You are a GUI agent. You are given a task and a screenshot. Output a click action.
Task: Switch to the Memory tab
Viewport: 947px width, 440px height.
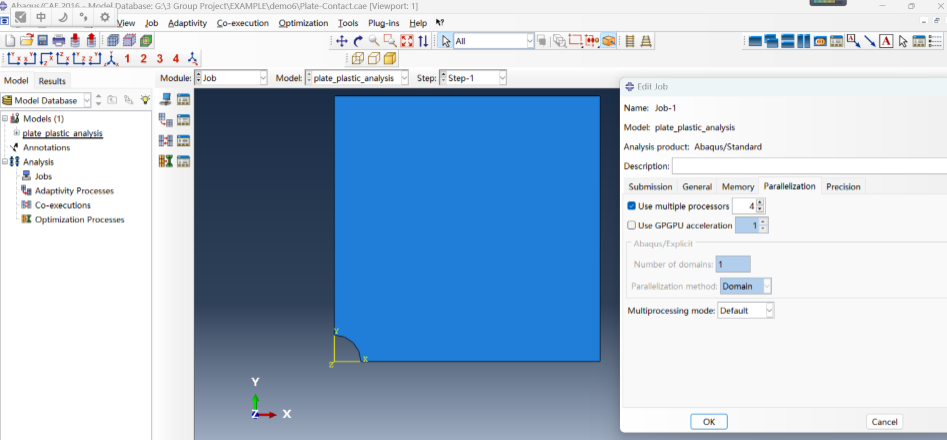point(737,187)
